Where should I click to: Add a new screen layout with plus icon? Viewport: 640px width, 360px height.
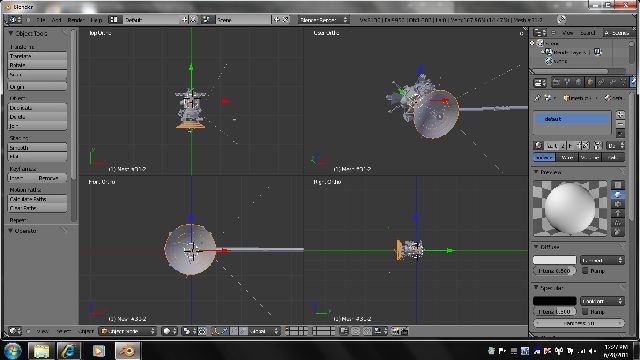(184, 20)
